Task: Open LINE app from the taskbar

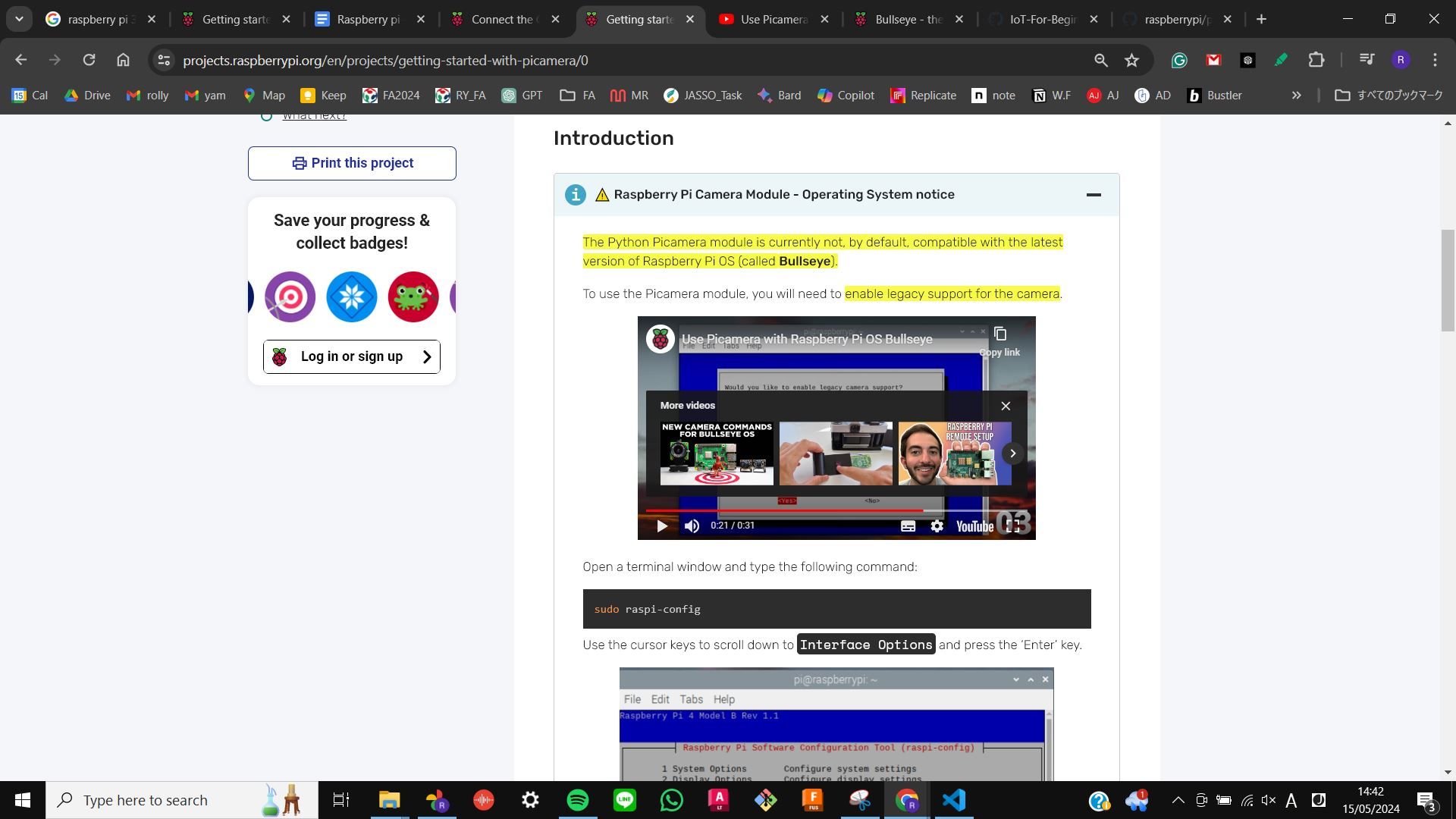Action: point(625,800)
